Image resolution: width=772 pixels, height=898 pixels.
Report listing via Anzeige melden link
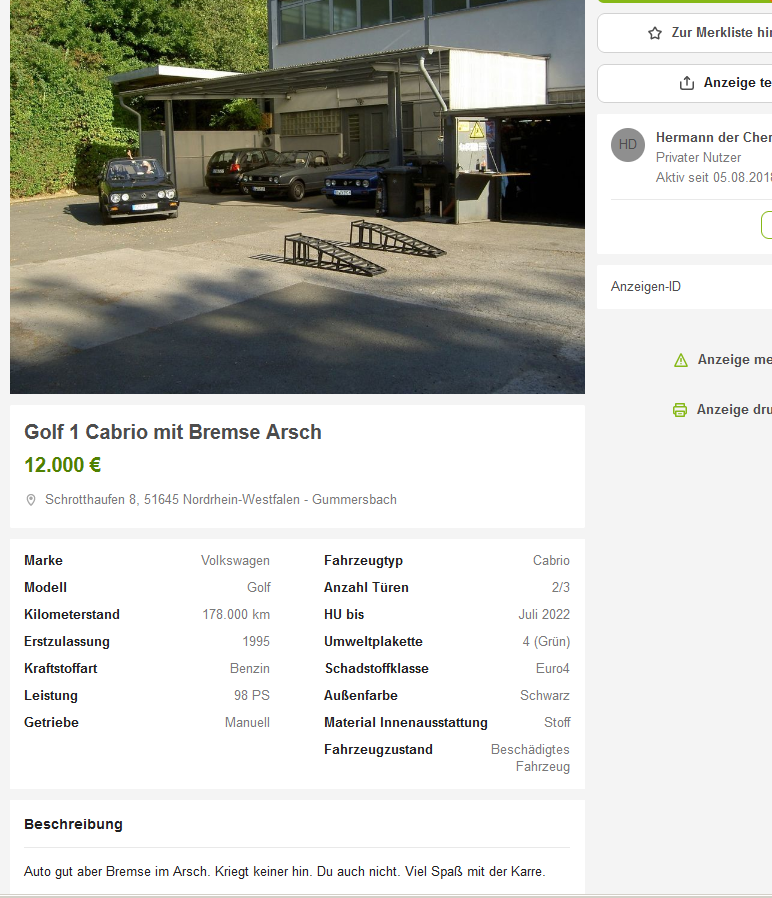[734, 360]
